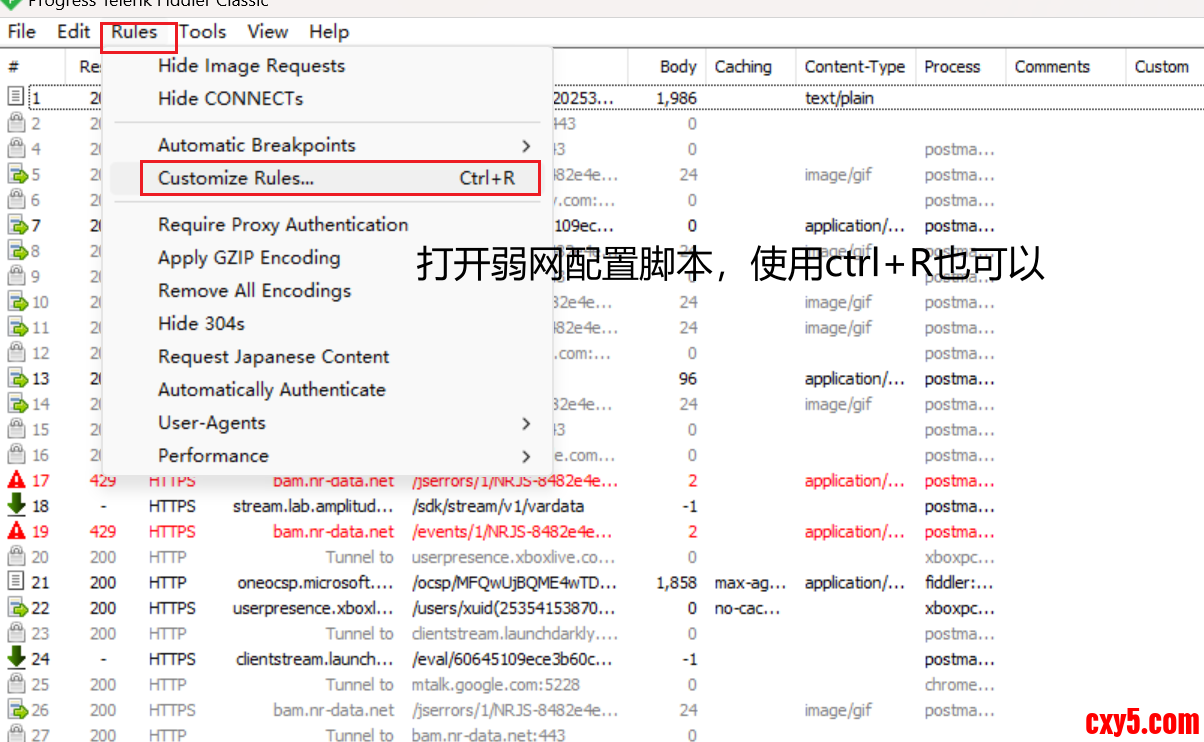The image size is (1204, 742).
Task: Select session 4 lock icon
Action: [x=16, y=149]
